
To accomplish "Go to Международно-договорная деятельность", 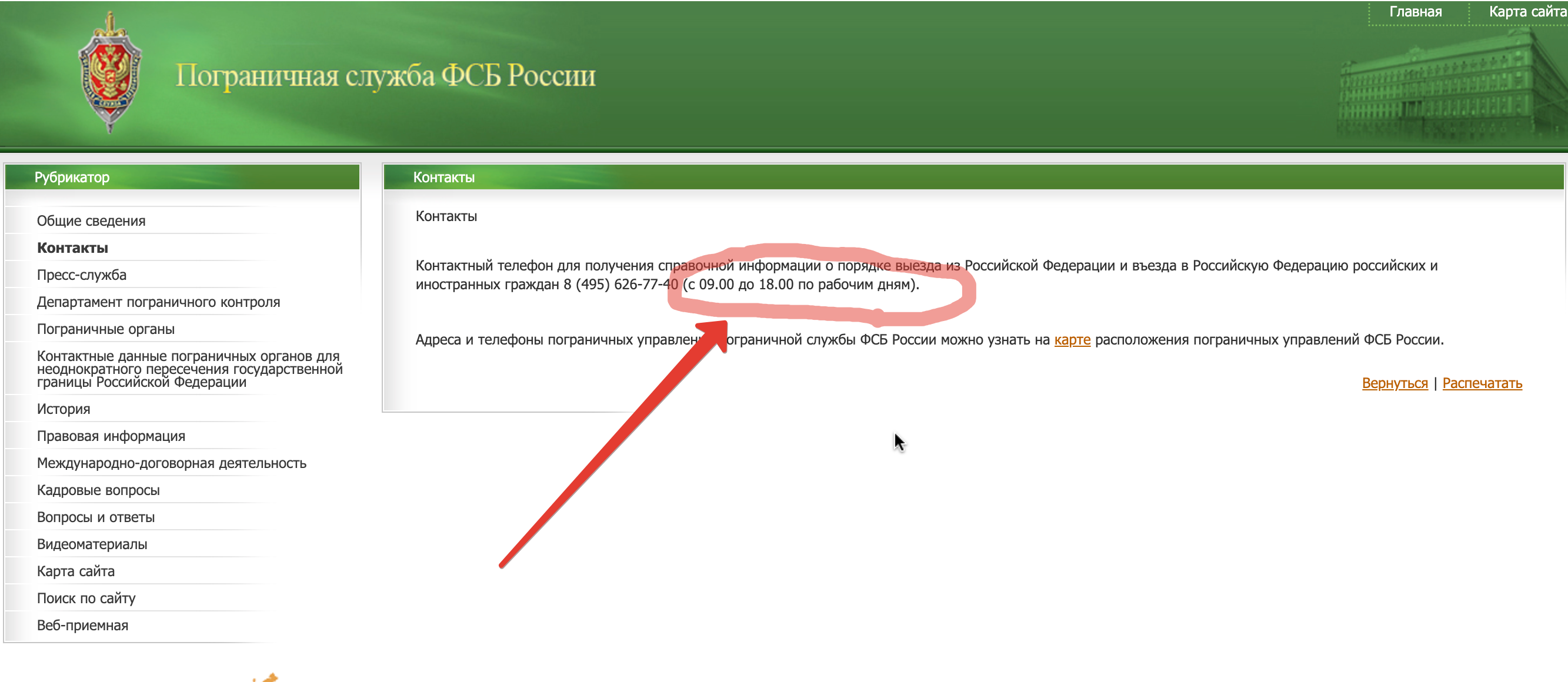I will (x=172, y=463).
